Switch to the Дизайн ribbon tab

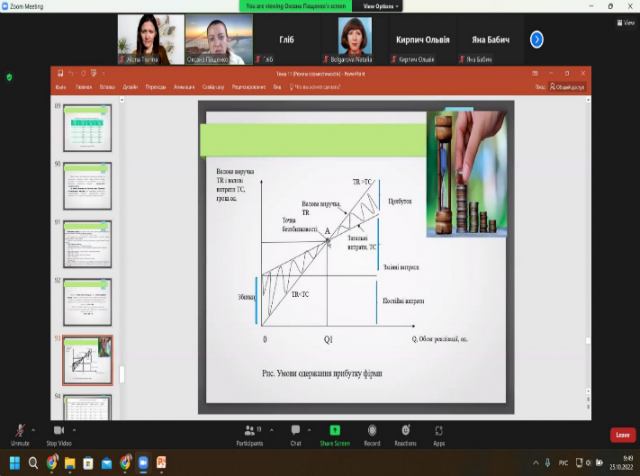pos(130,87)
